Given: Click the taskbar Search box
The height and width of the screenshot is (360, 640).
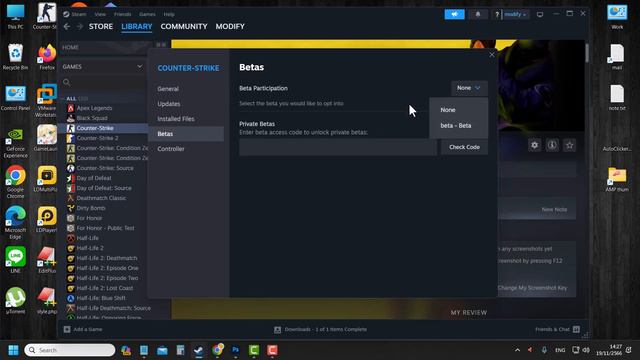Looking at the screenshot, I should point(70,350).
